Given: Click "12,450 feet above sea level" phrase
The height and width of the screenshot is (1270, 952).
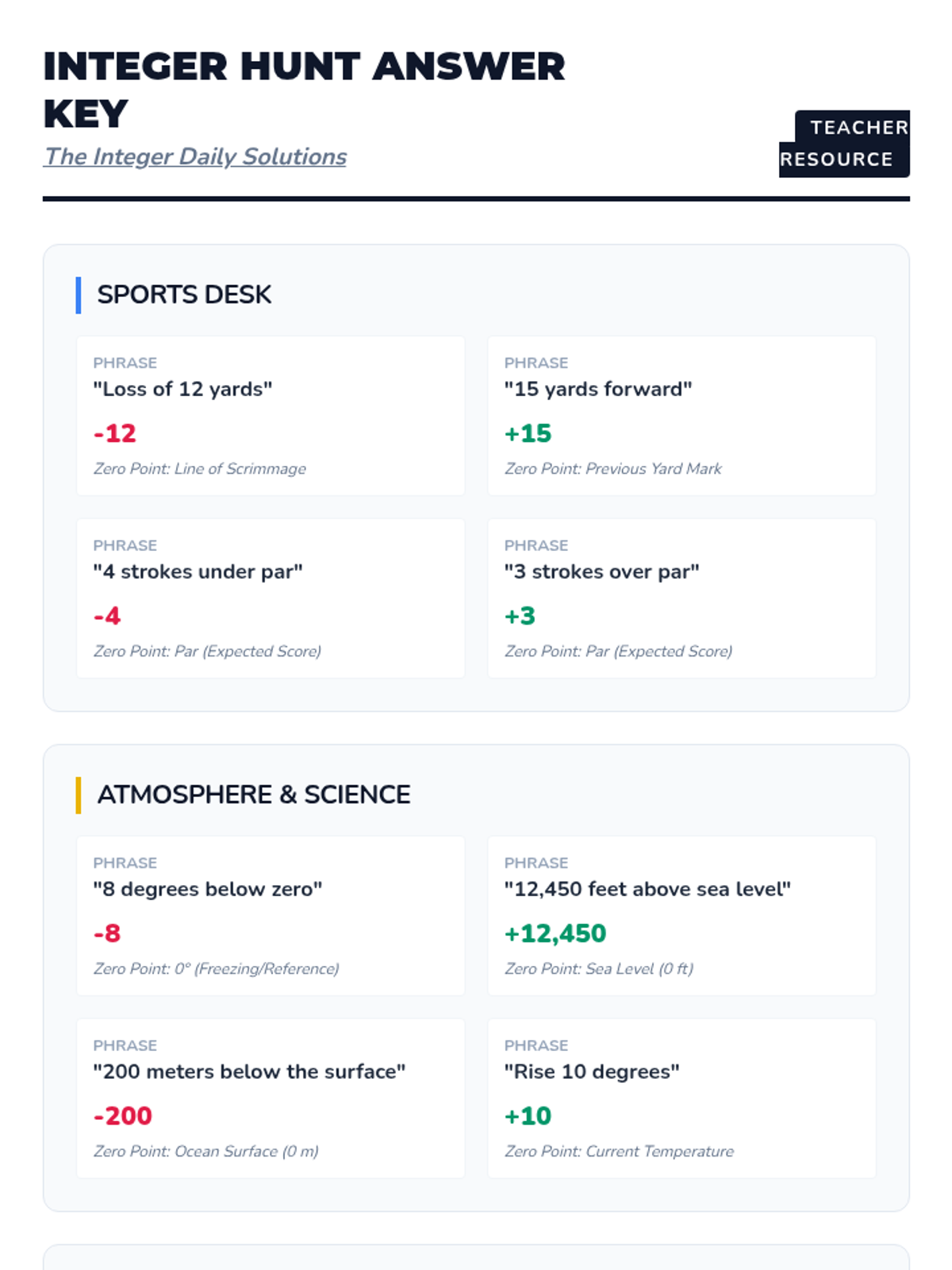Looking at the screenshot, I should 647,889.
